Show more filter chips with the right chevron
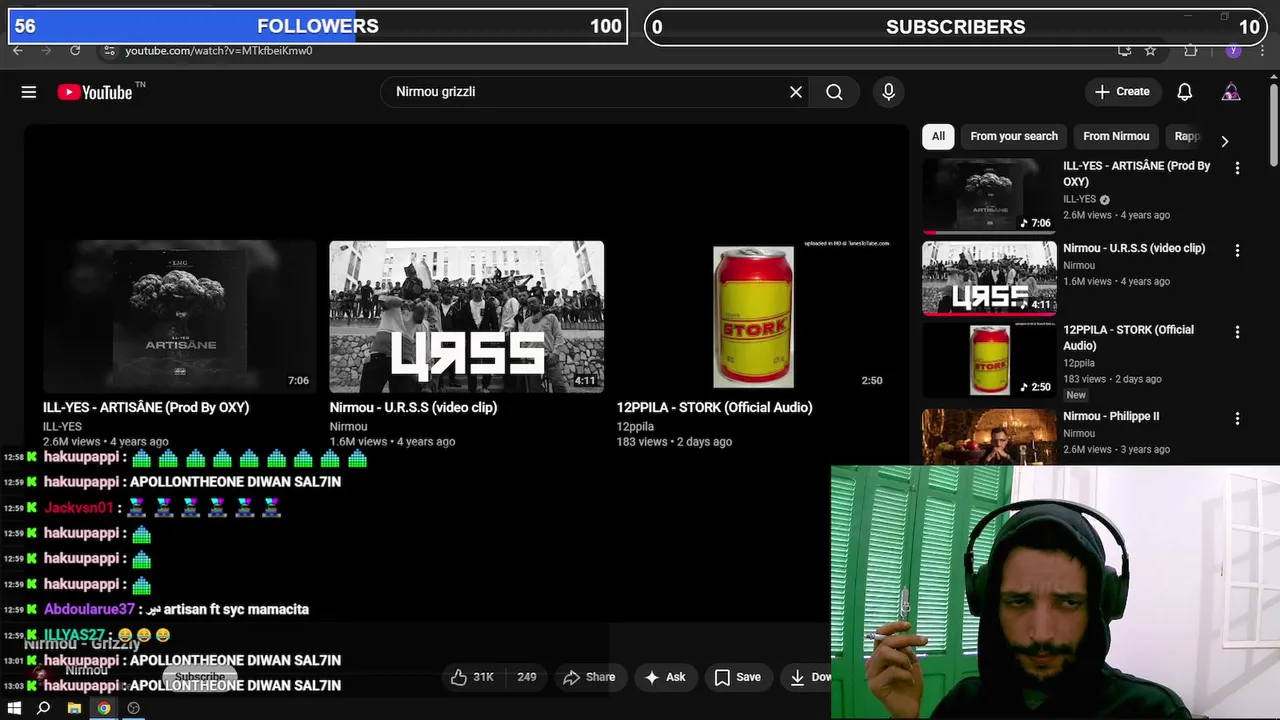The height and width of the screenshot is (720, 1280). (x=1224, y=141)
